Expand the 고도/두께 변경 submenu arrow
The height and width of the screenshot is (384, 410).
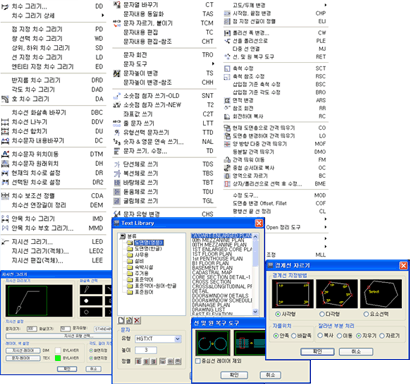point(325,5)
